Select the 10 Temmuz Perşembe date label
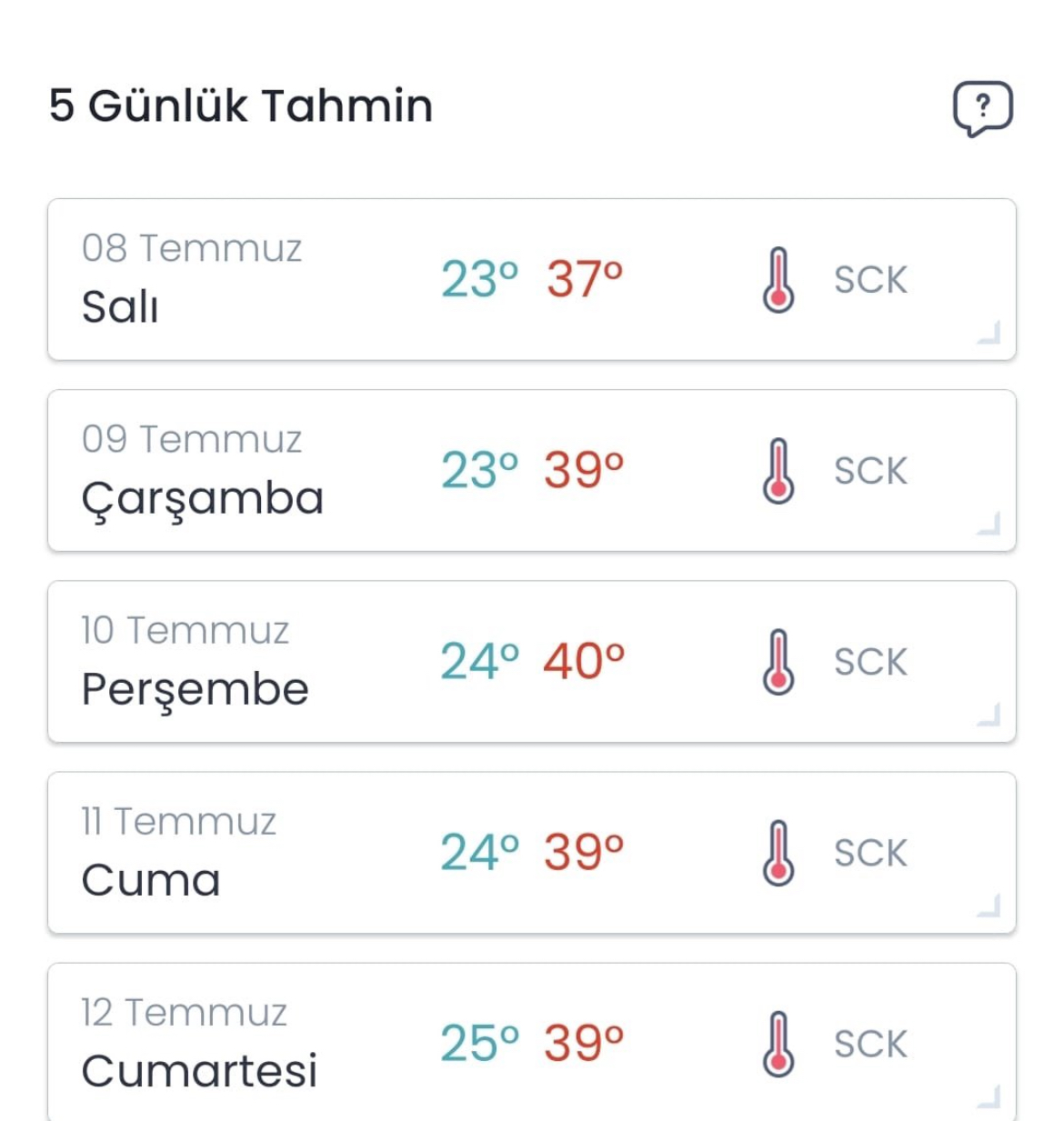The width and height of the screenshot is (1064, 1121). click(x=185, y=630)
